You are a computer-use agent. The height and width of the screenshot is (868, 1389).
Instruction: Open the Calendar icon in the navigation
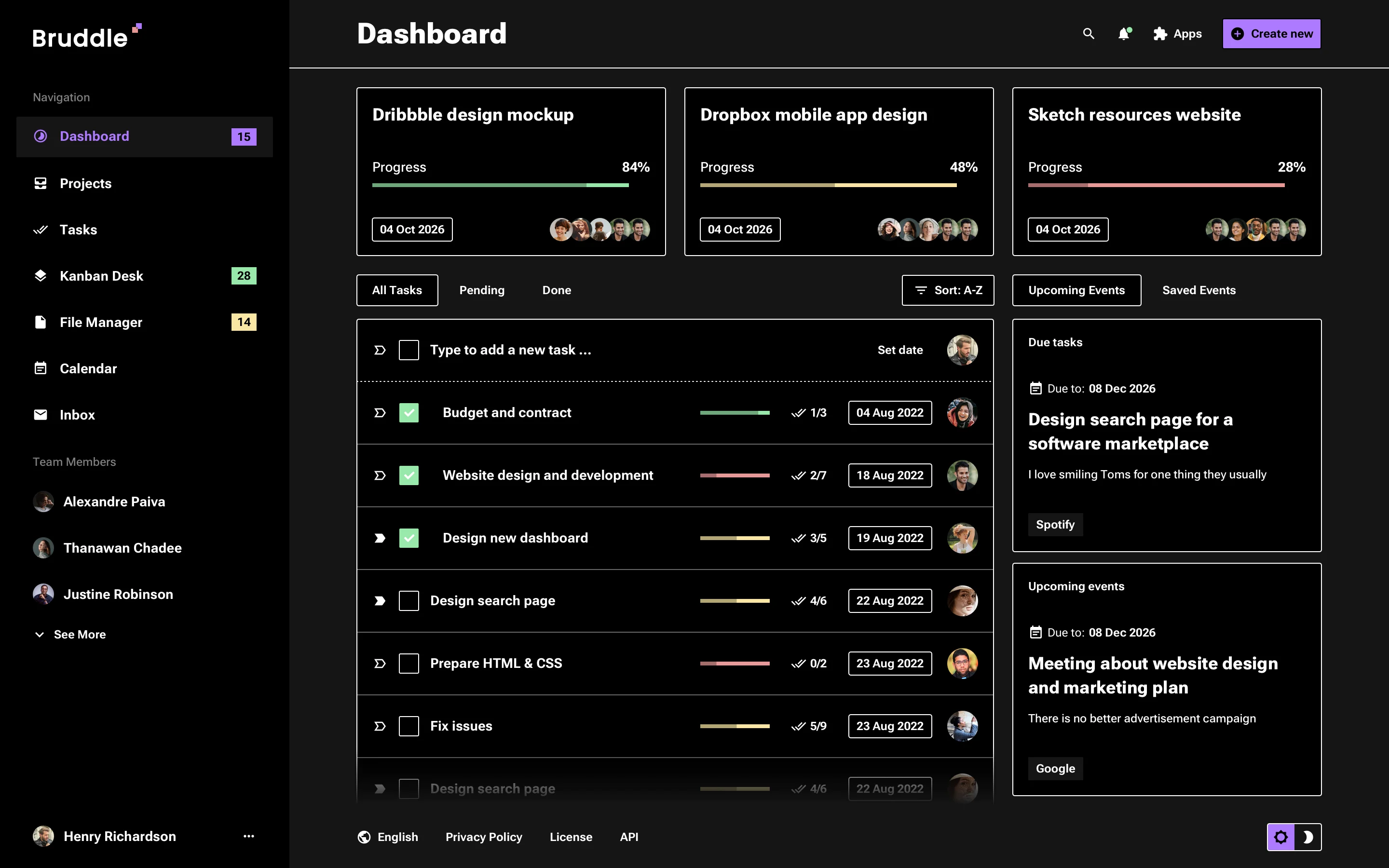pos(40,368)
